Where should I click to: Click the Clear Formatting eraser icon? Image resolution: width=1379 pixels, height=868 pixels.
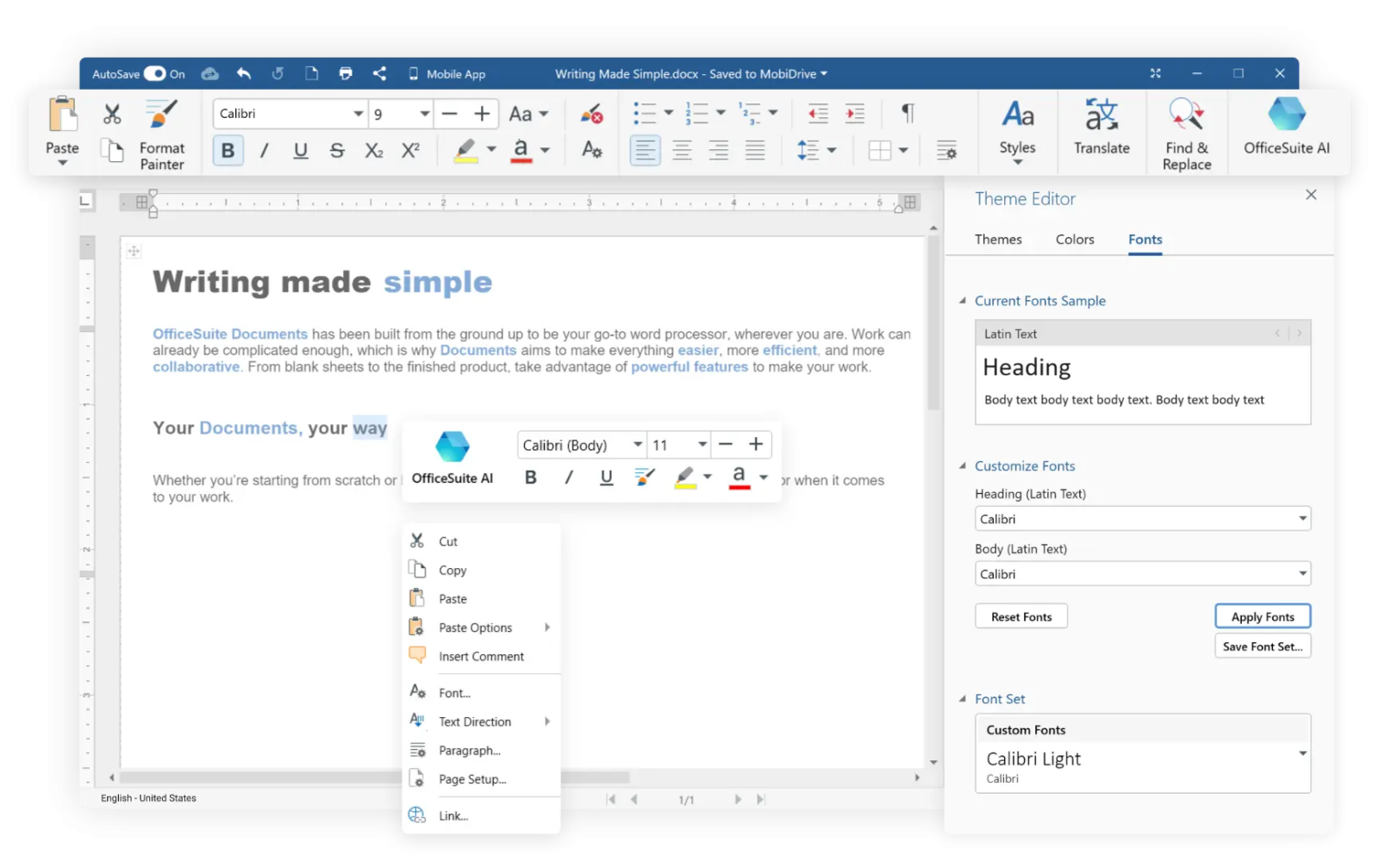click(591, 114)
